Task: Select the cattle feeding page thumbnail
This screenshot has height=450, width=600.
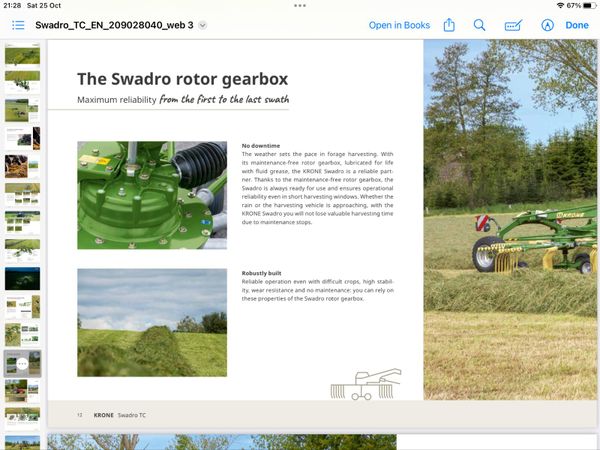Action: pos(22,166)
